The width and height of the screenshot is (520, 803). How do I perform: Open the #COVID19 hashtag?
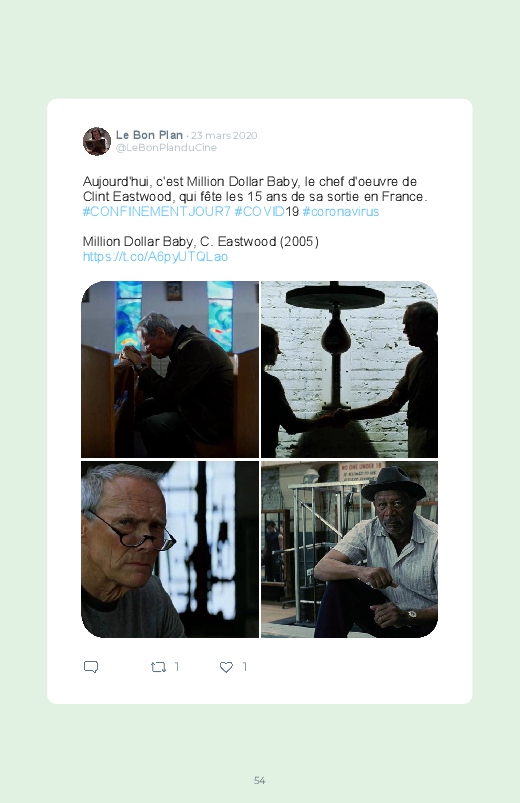click(266, 212)
